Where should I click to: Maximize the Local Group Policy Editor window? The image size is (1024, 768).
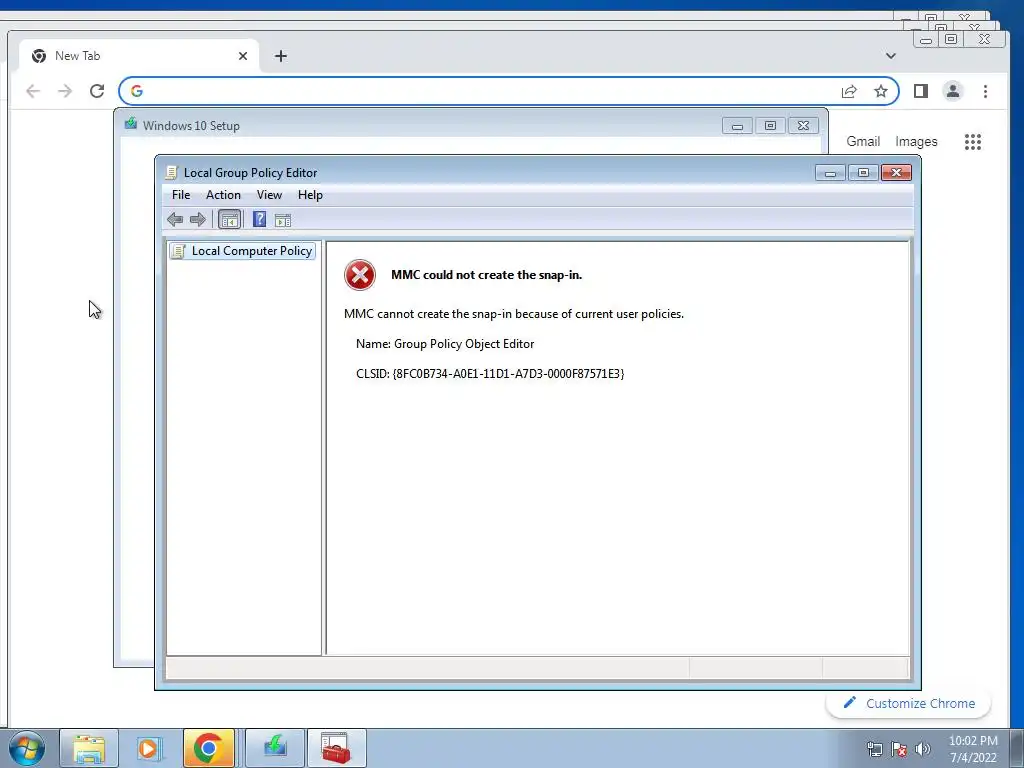pos(863,172)
